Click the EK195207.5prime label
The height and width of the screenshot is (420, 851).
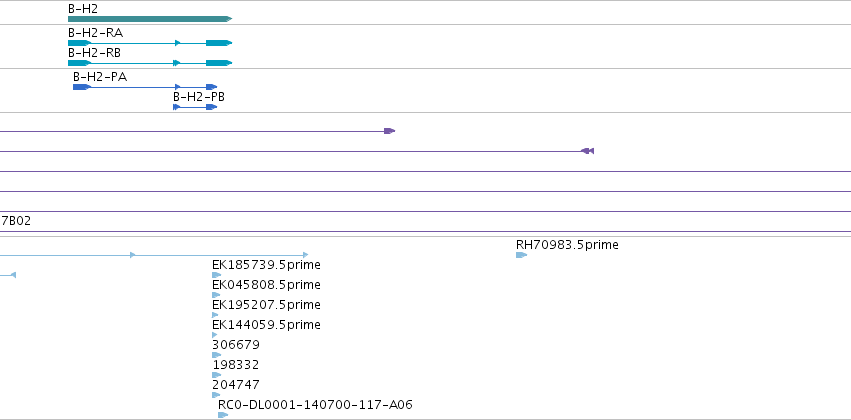pos(266,305)
